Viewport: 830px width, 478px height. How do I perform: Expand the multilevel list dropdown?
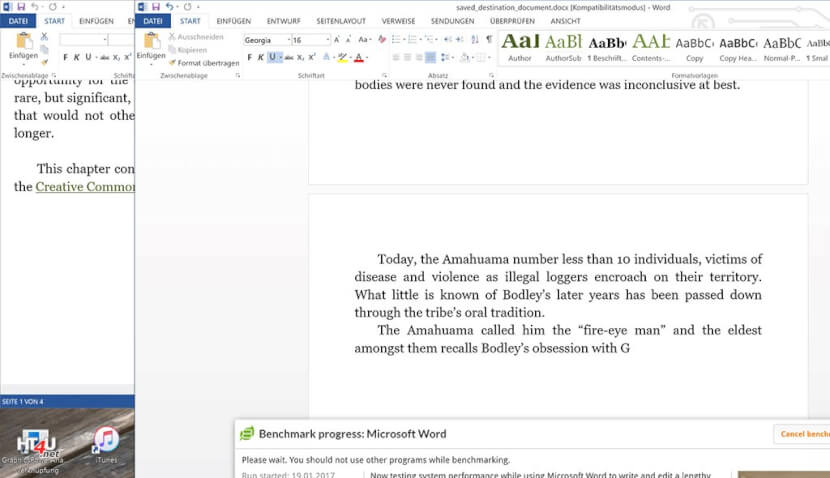[x=436, y=40]
